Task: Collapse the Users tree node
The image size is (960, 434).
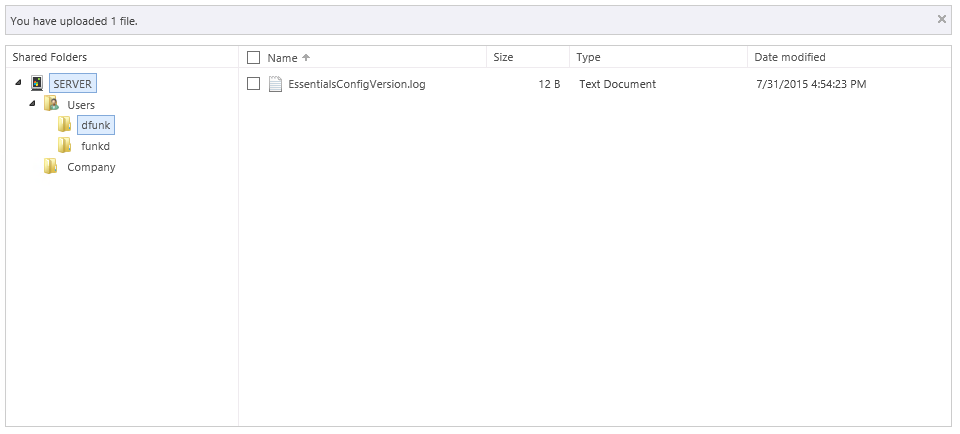Action: 32,104
